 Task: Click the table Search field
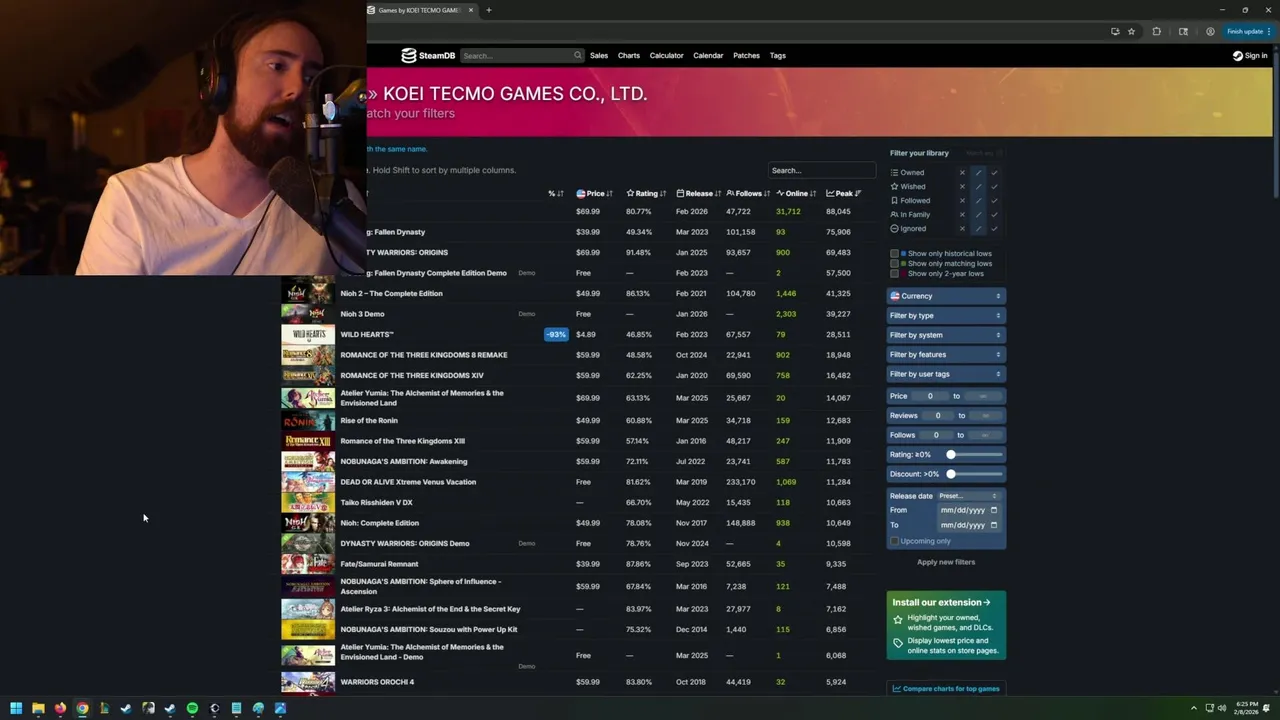822,170
